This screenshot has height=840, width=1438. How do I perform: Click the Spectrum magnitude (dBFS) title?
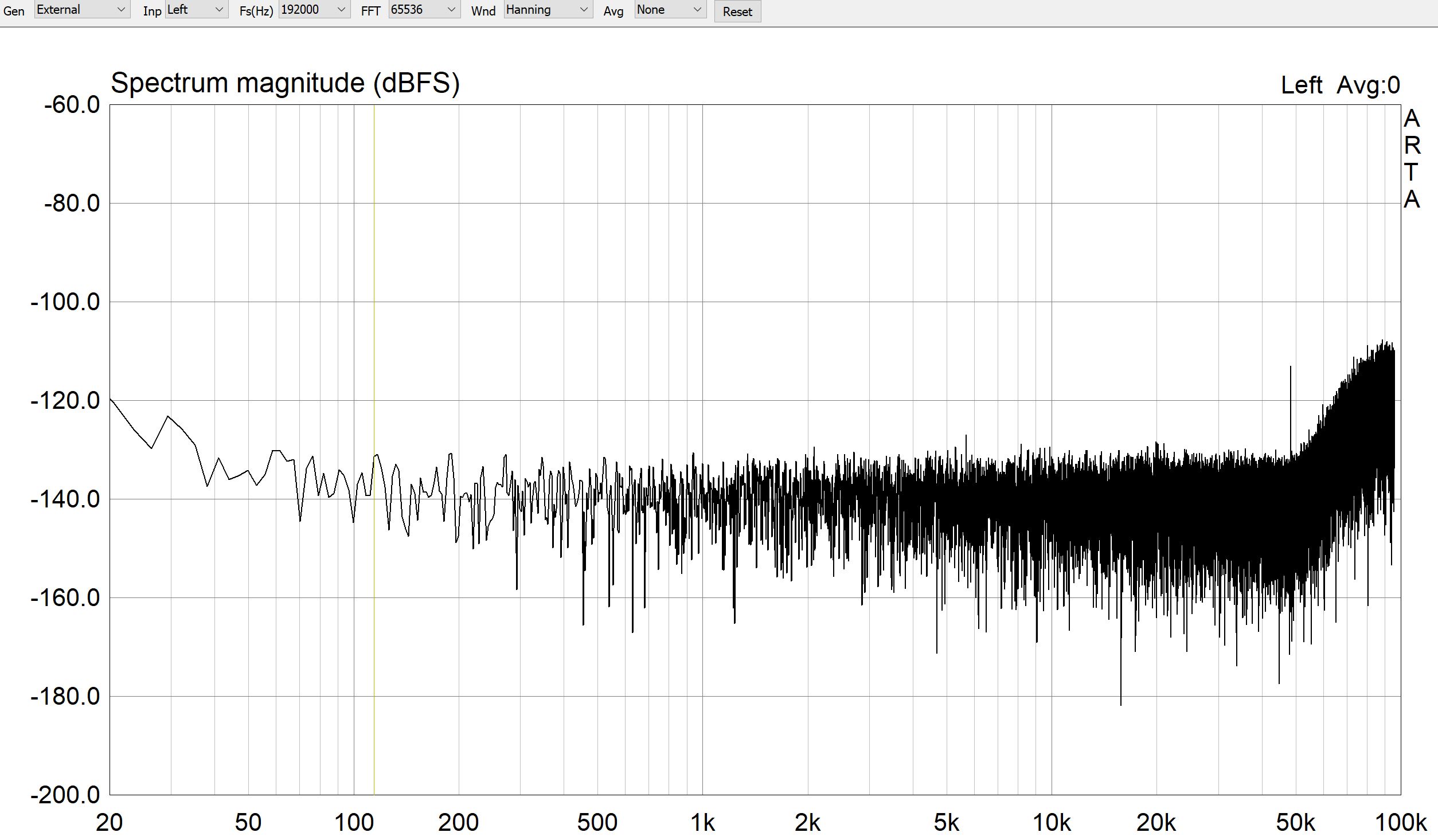(285, 84)
